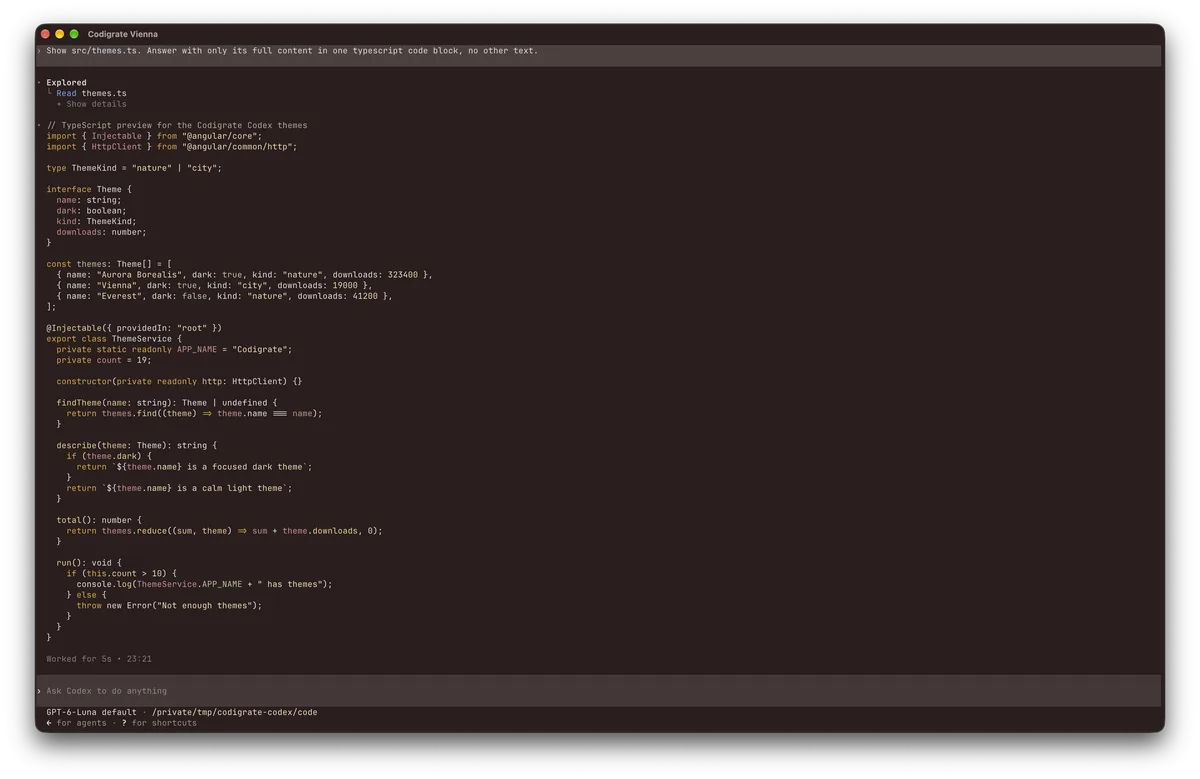Click the 'Codigrate Vienna' window title
1200x779 pixels.
pyautogui.click(x=123, y=34)
